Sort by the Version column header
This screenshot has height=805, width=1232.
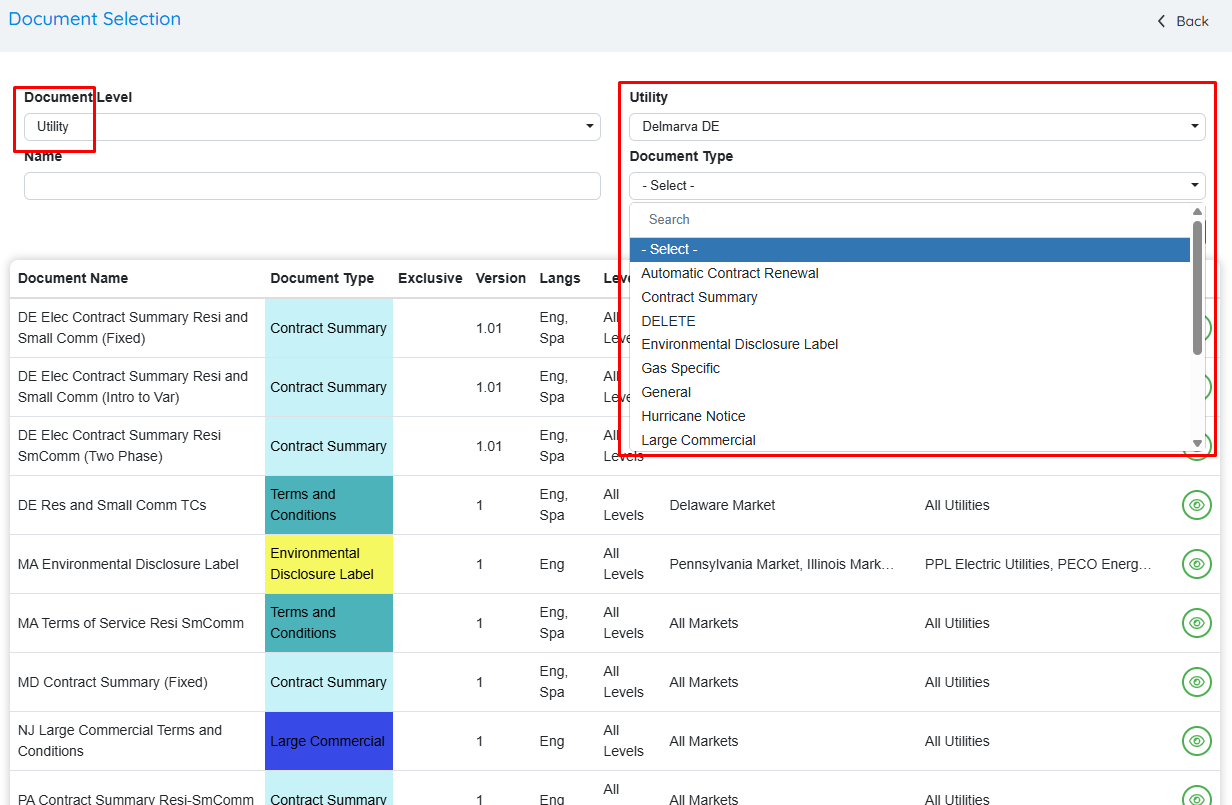tap(501, 278)
